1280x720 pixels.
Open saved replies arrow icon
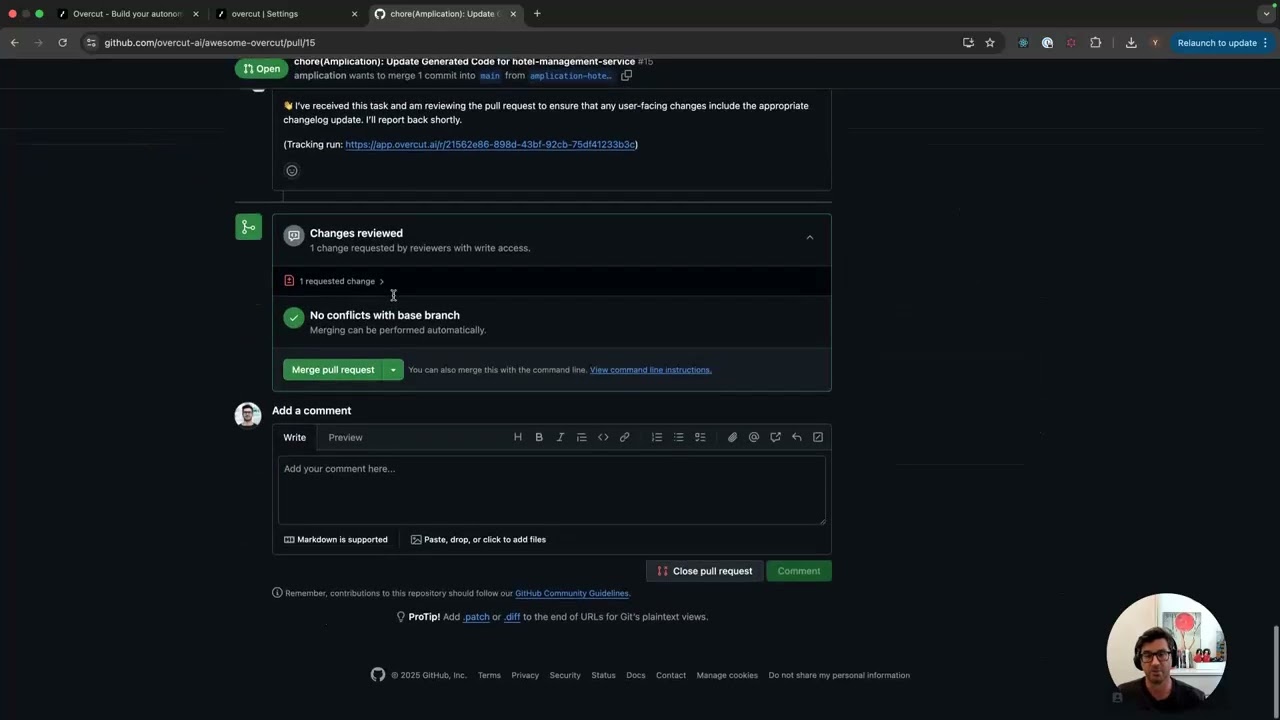tap(797, 437)
